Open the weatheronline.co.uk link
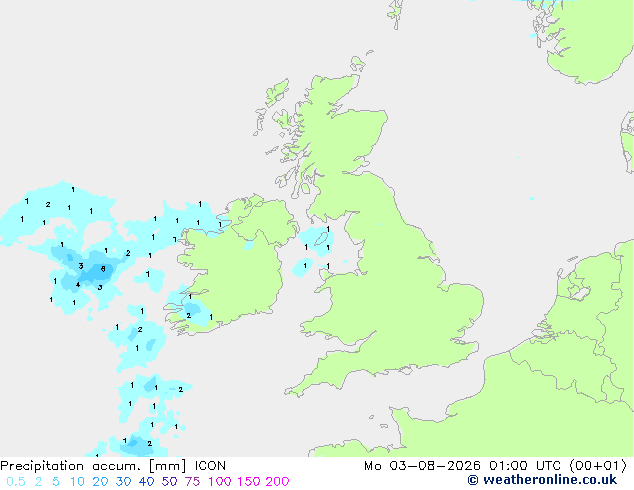Viewport: 634px width, 490px height. click(x=542, y=480)
